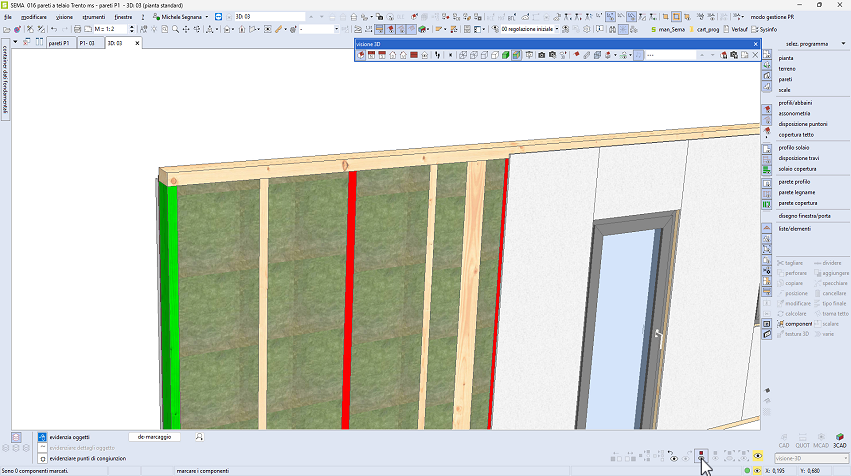851x476 pixels.
Task: Toggle 'evidenziare punti di congiunzione' option
Action: point(42,458)
